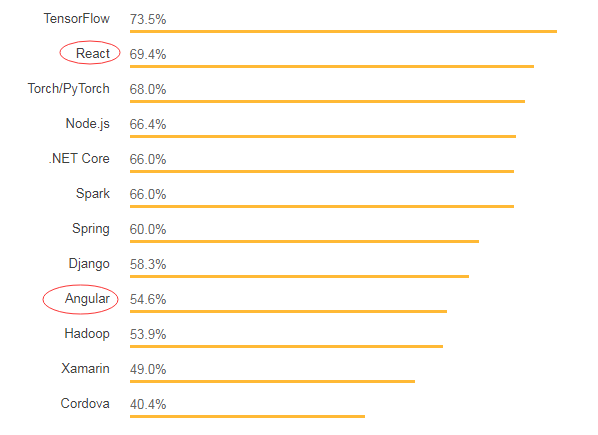598x435 pixels.
Task: Click the TensorFlow label
Action: pos(77,18)
